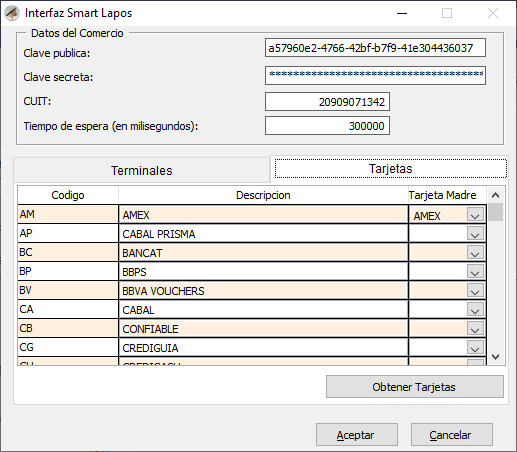This screenshot has height=452, width=517.
Task: Focus the Clave publica input field
Action: pos(375,48)
